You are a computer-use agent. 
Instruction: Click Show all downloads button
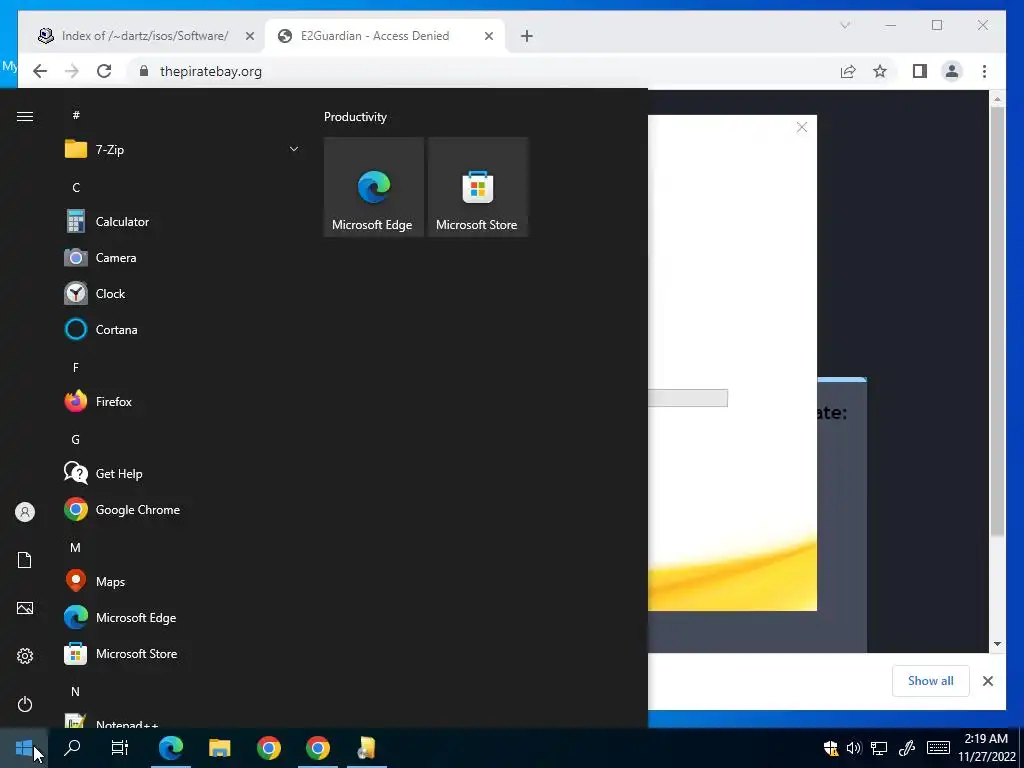click(931, 681)
